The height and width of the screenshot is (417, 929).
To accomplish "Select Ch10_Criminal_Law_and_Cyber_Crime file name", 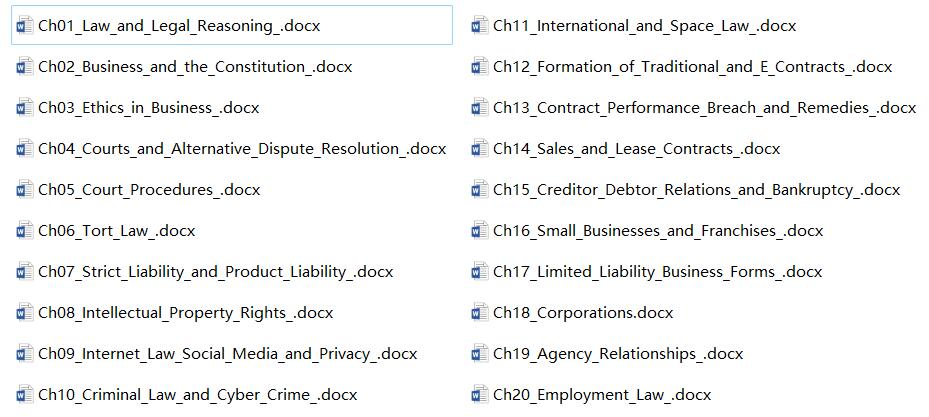I will [x=198, y=394].
